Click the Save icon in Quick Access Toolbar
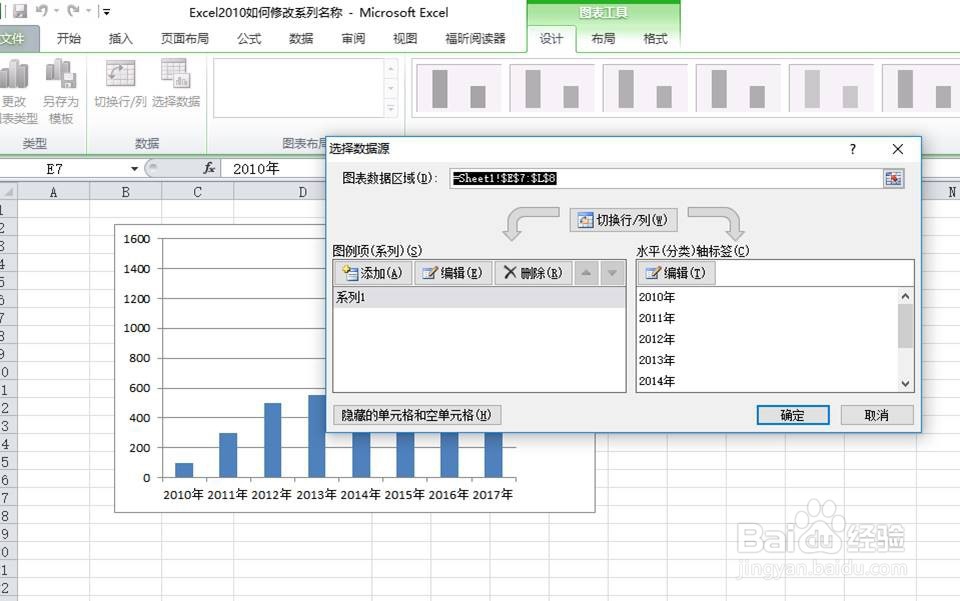Screen dimensions: 960x601 [21, 9]
